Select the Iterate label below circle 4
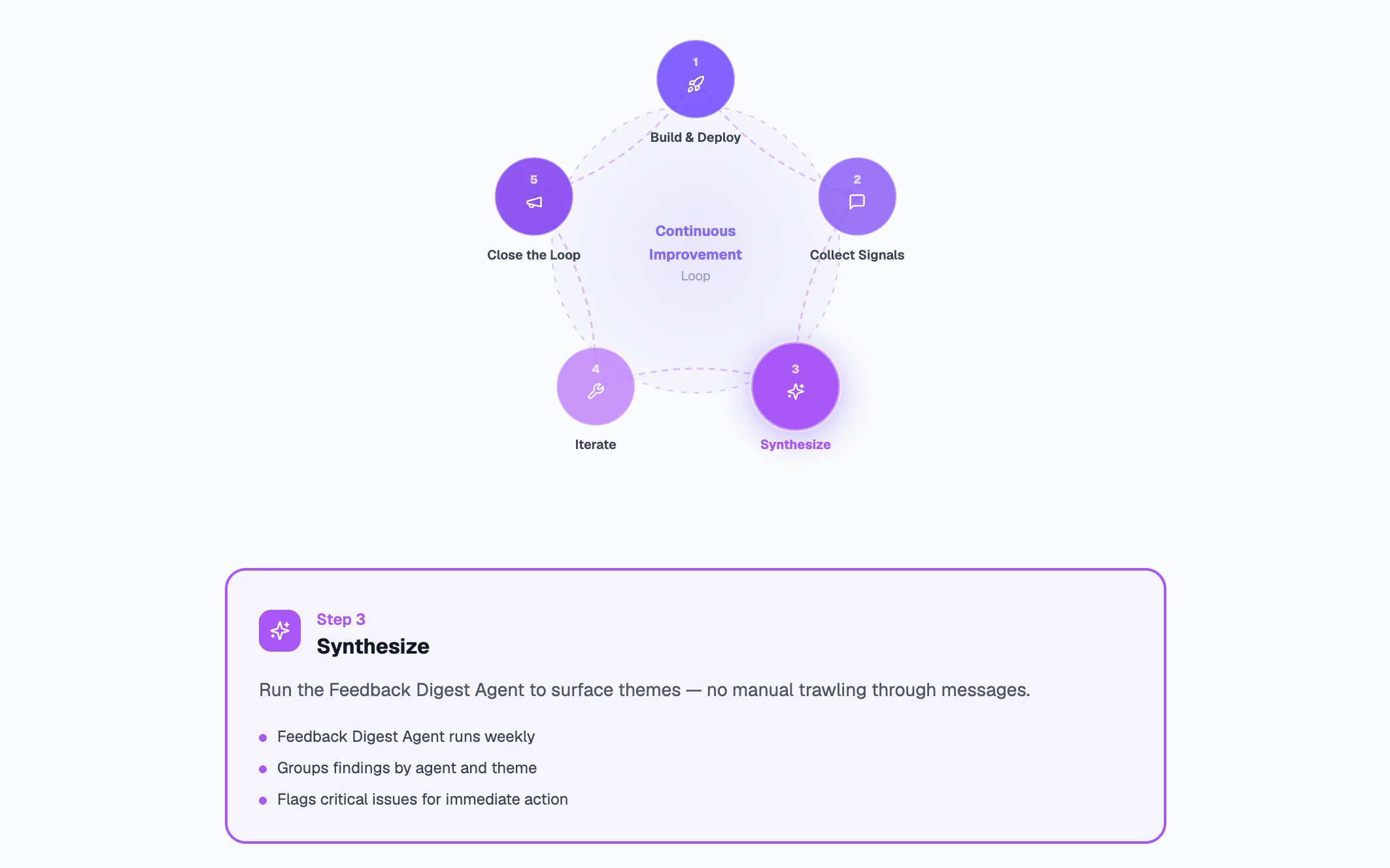The image size is (1390, 868). [594, 444]
